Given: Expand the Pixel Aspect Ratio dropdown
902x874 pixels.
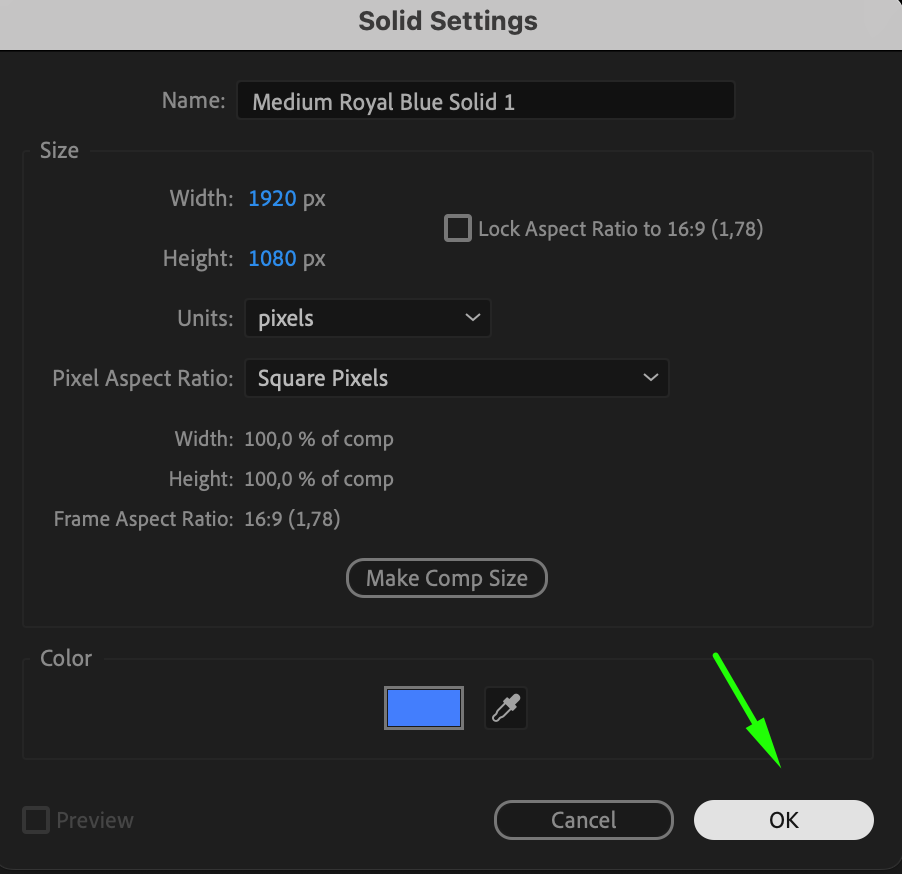Looking at the screenshot, I should click(x=457, y=378).
